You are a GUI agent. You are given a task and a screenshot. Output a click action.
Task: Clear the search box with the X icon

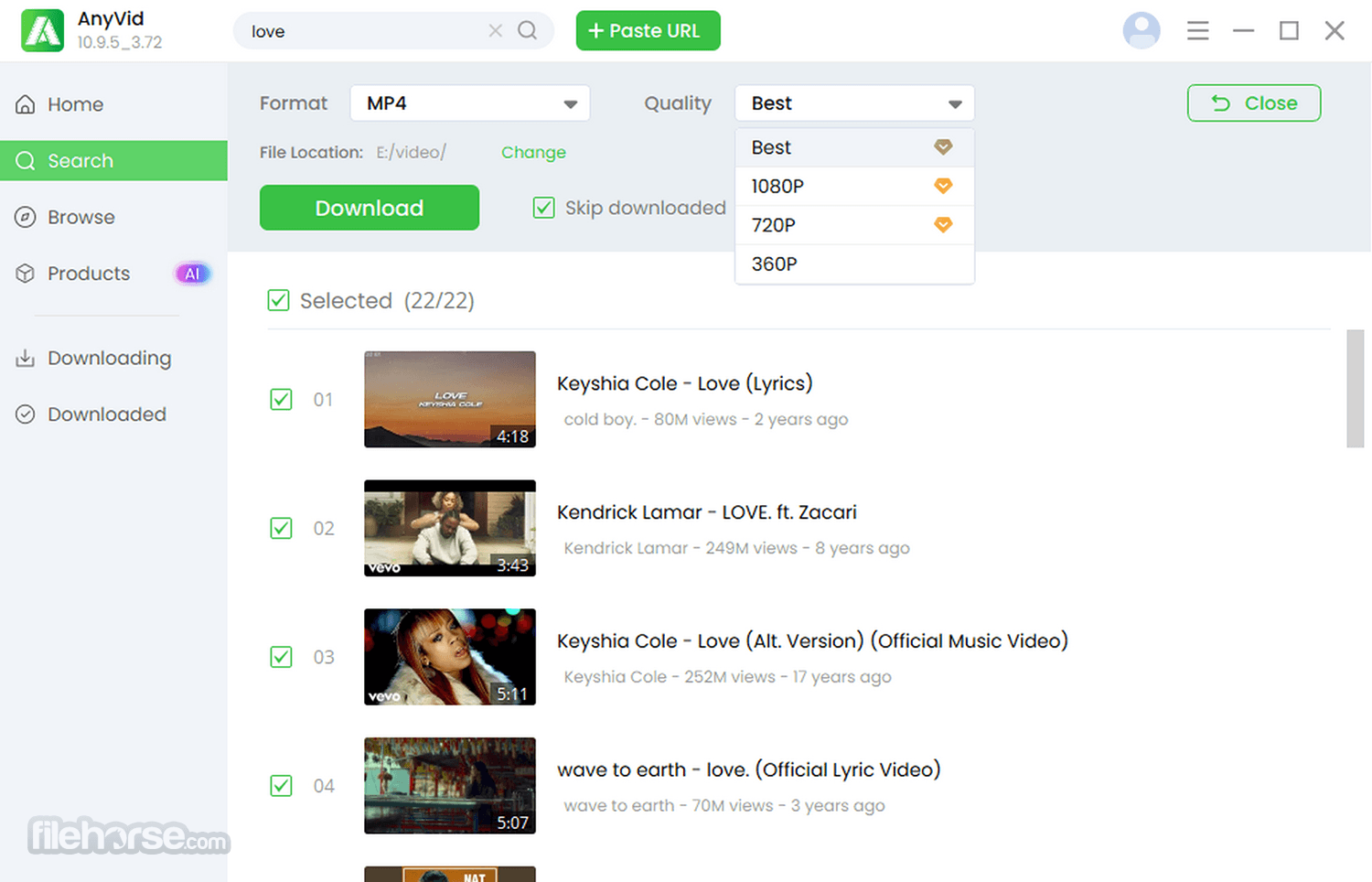click(x=496, y=31)
